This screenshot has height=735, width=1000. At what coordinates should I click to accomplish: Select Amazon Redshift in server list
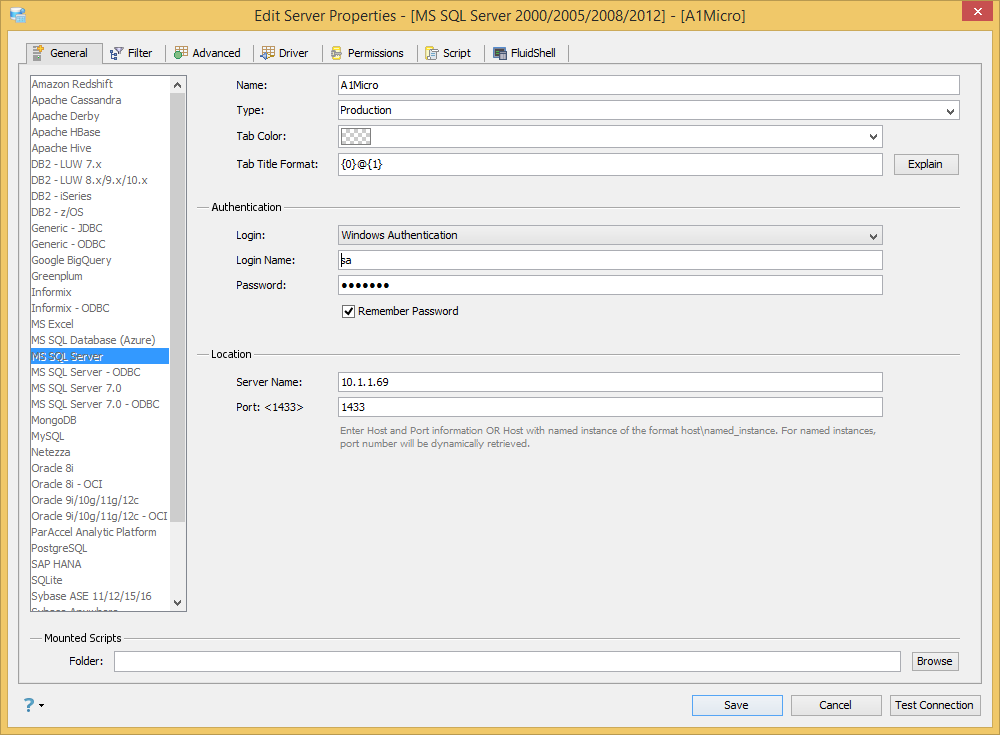(72, 84)
